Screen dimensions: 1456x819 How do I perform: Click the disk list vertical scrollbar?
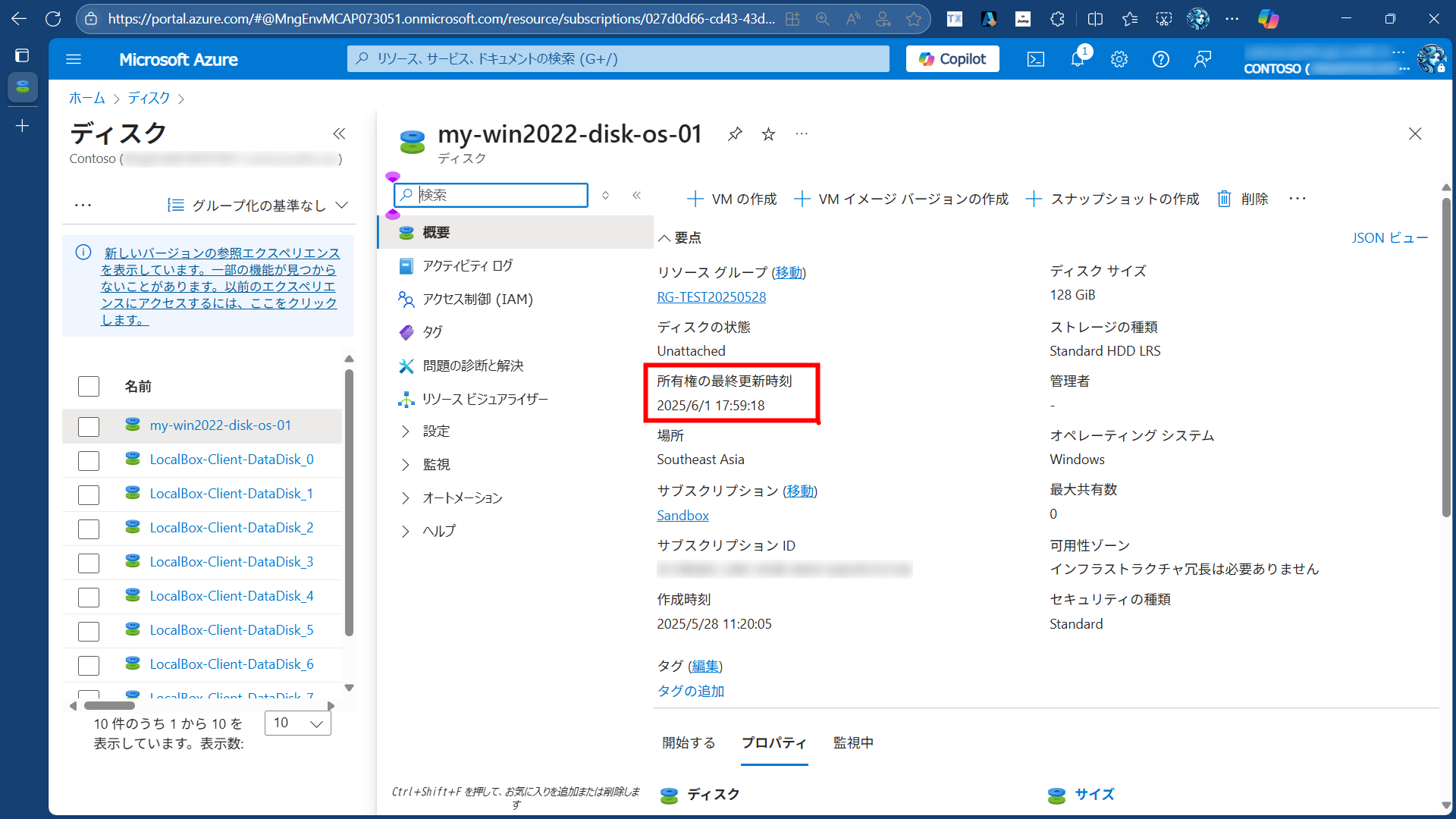(x=349, y=504)
